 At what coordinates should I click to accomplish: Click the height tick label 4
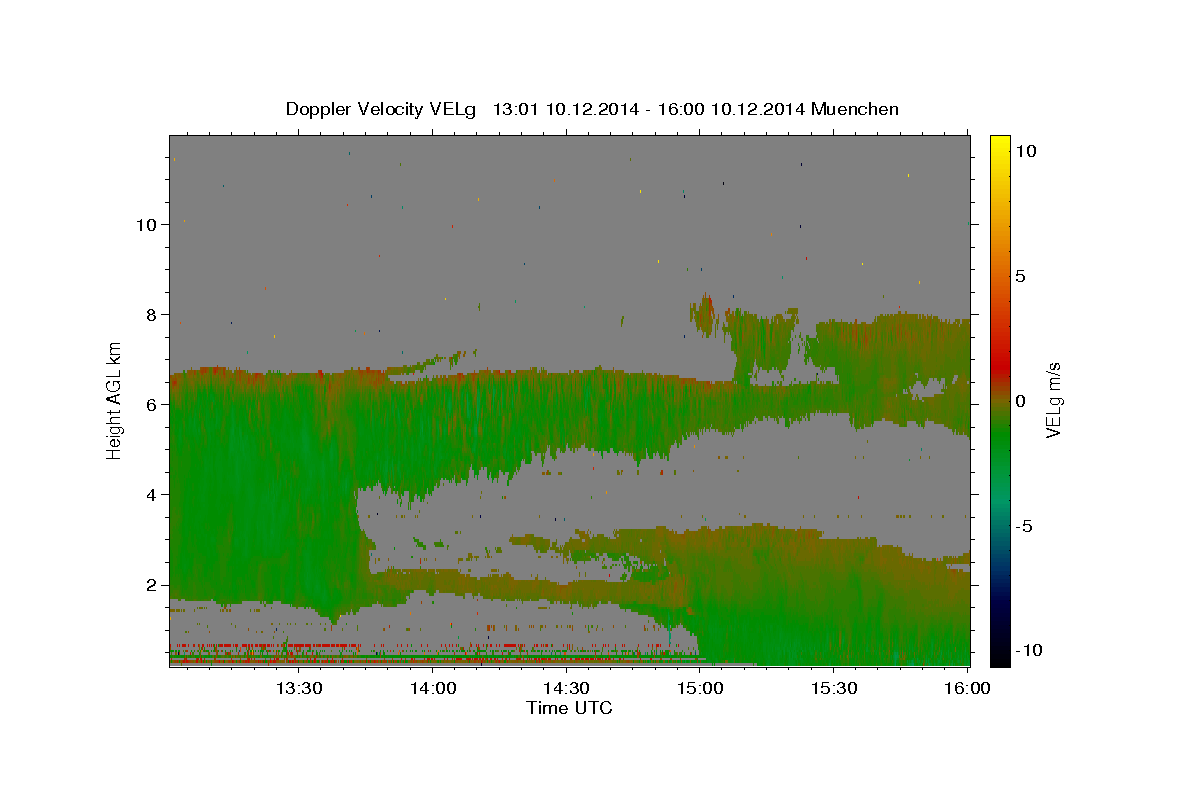153,495
